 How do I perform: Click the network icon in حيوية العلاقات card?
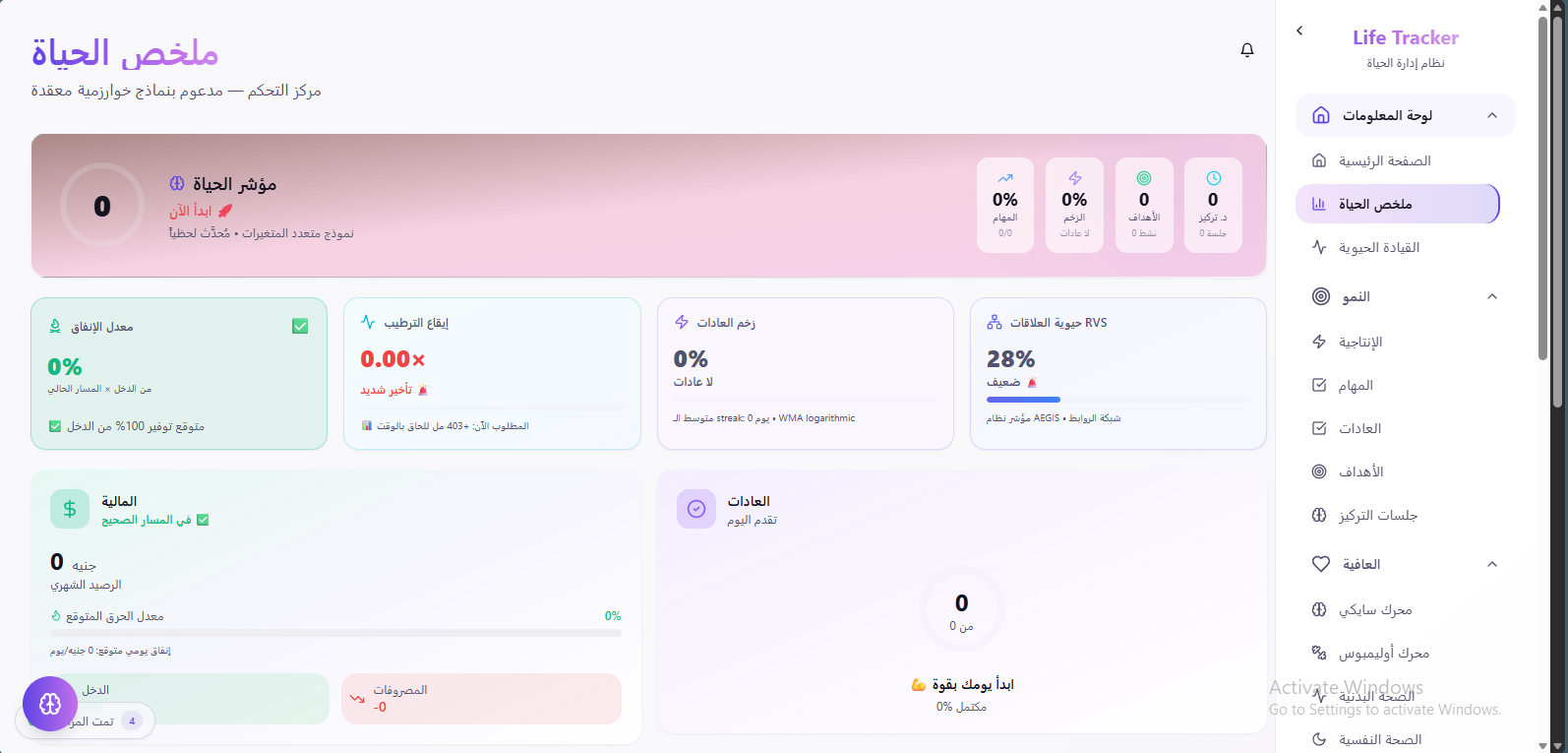[x=995, y=322]
